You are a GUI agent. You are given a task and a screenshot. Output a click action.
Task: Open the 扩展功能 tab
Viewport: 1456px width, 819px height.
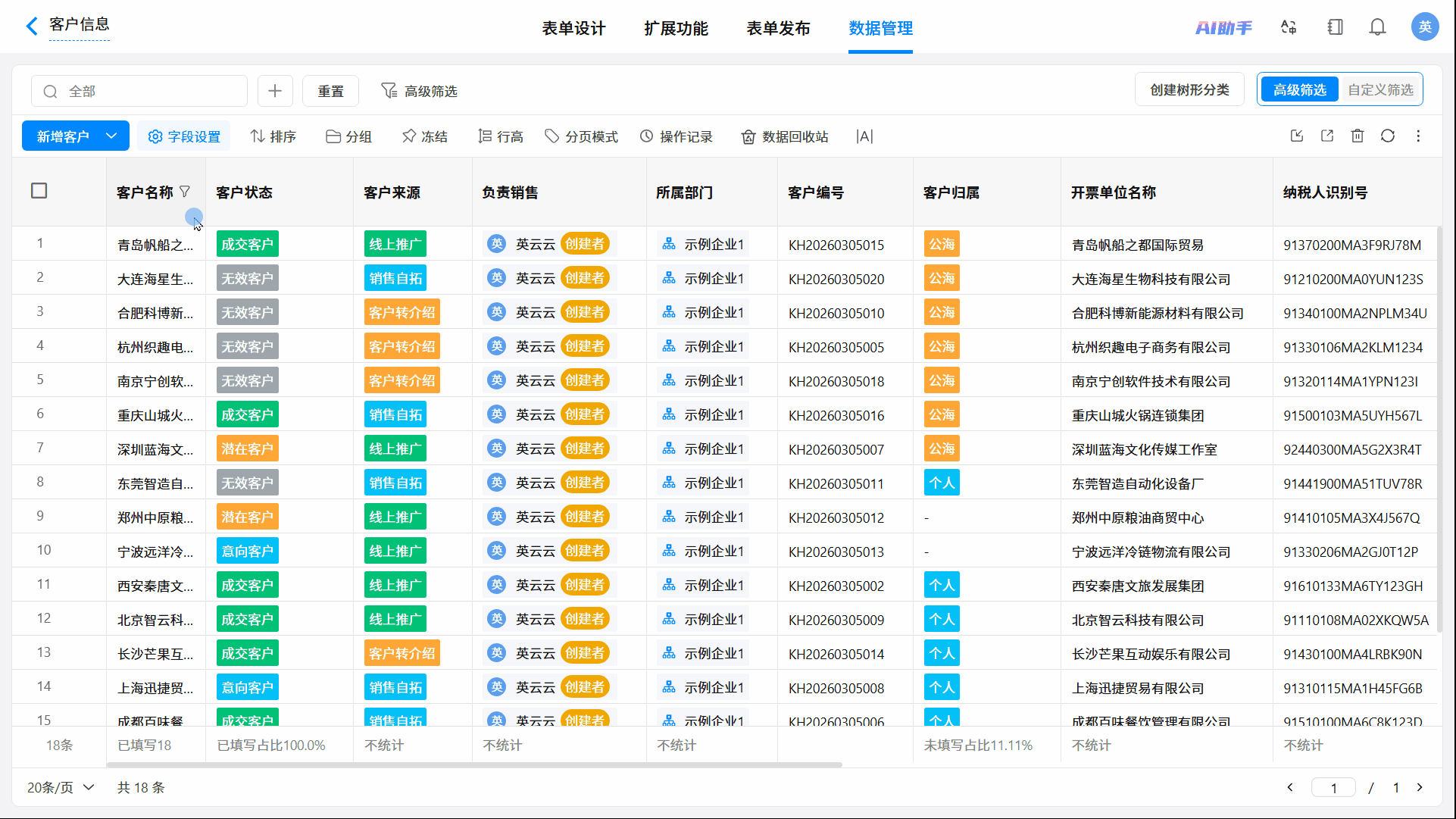(676, 28)
